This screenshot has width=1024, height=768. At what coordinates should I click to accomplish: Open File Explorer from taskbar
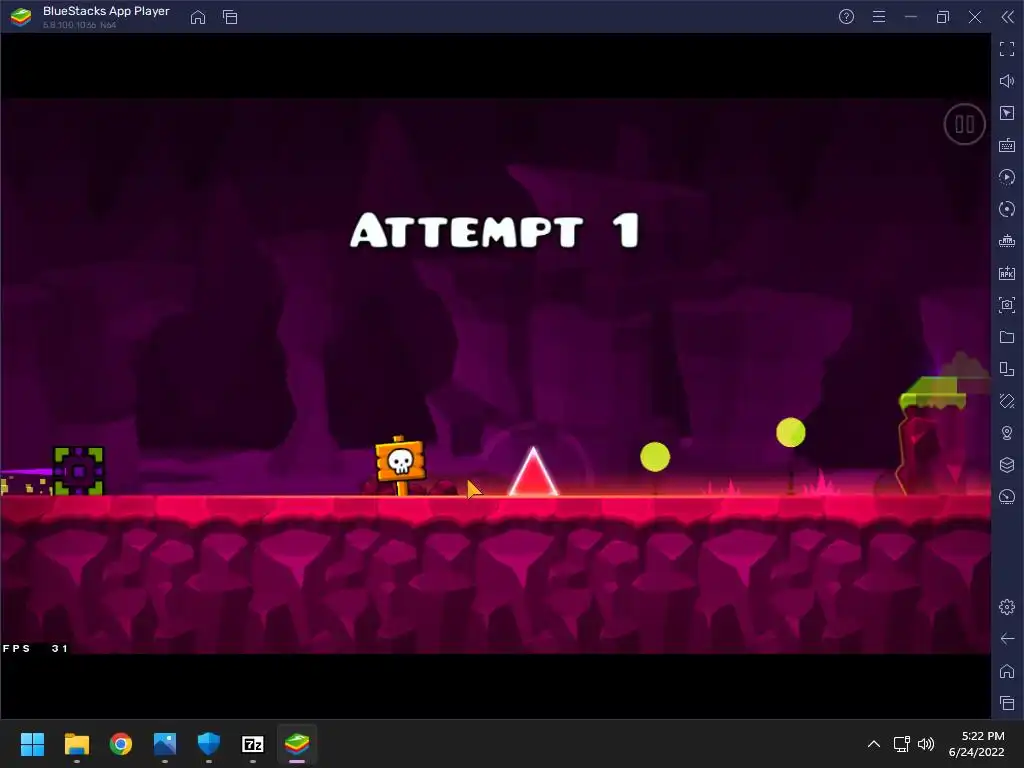tap(76, 744)
